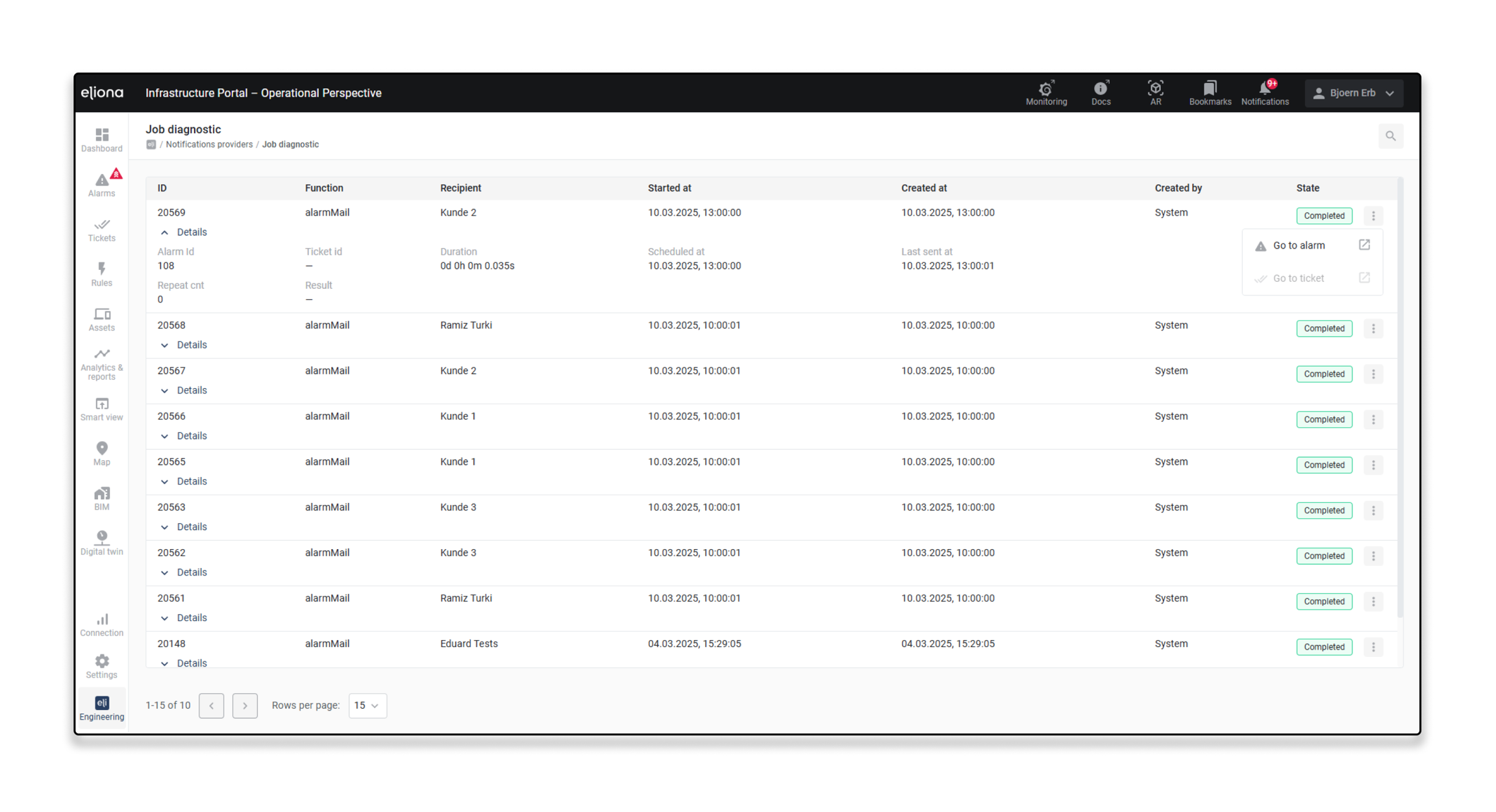Screen dimensions: 1496x812
Task: Expand Details for job 20148
Action: pos(183,663)
